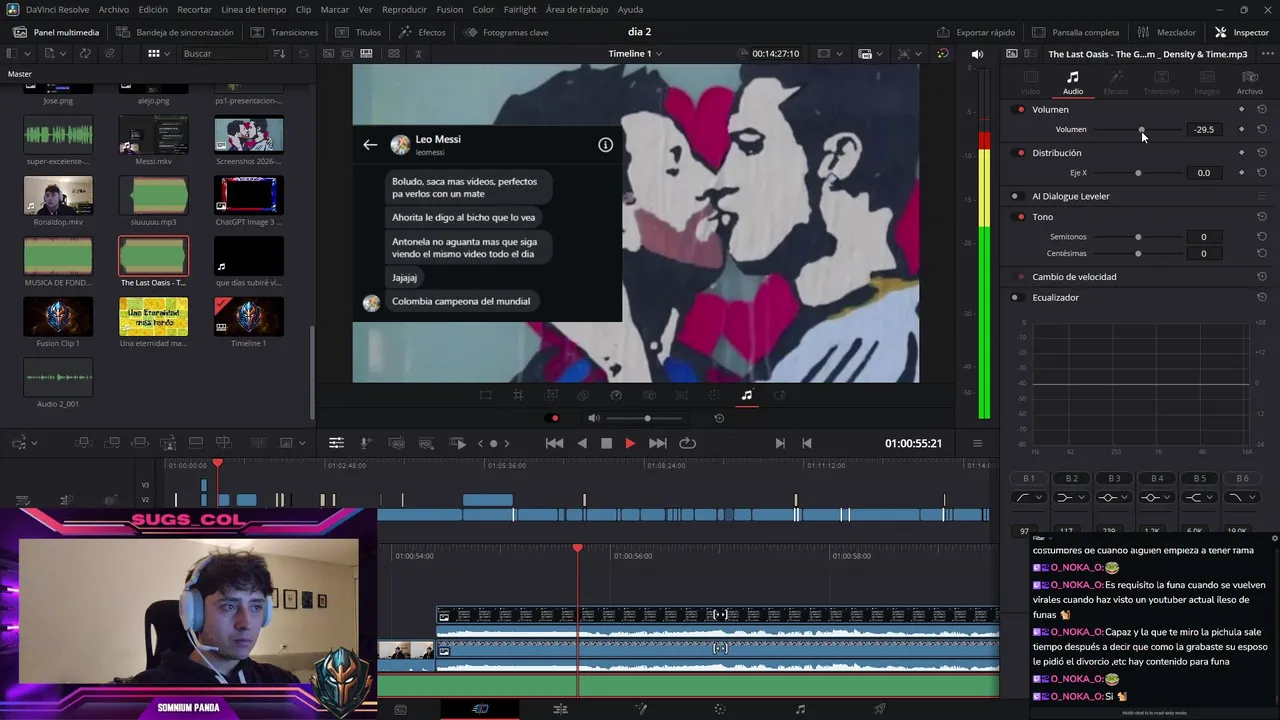
Task: Open the Archivo menu
Action: click(x=113, y=9)
